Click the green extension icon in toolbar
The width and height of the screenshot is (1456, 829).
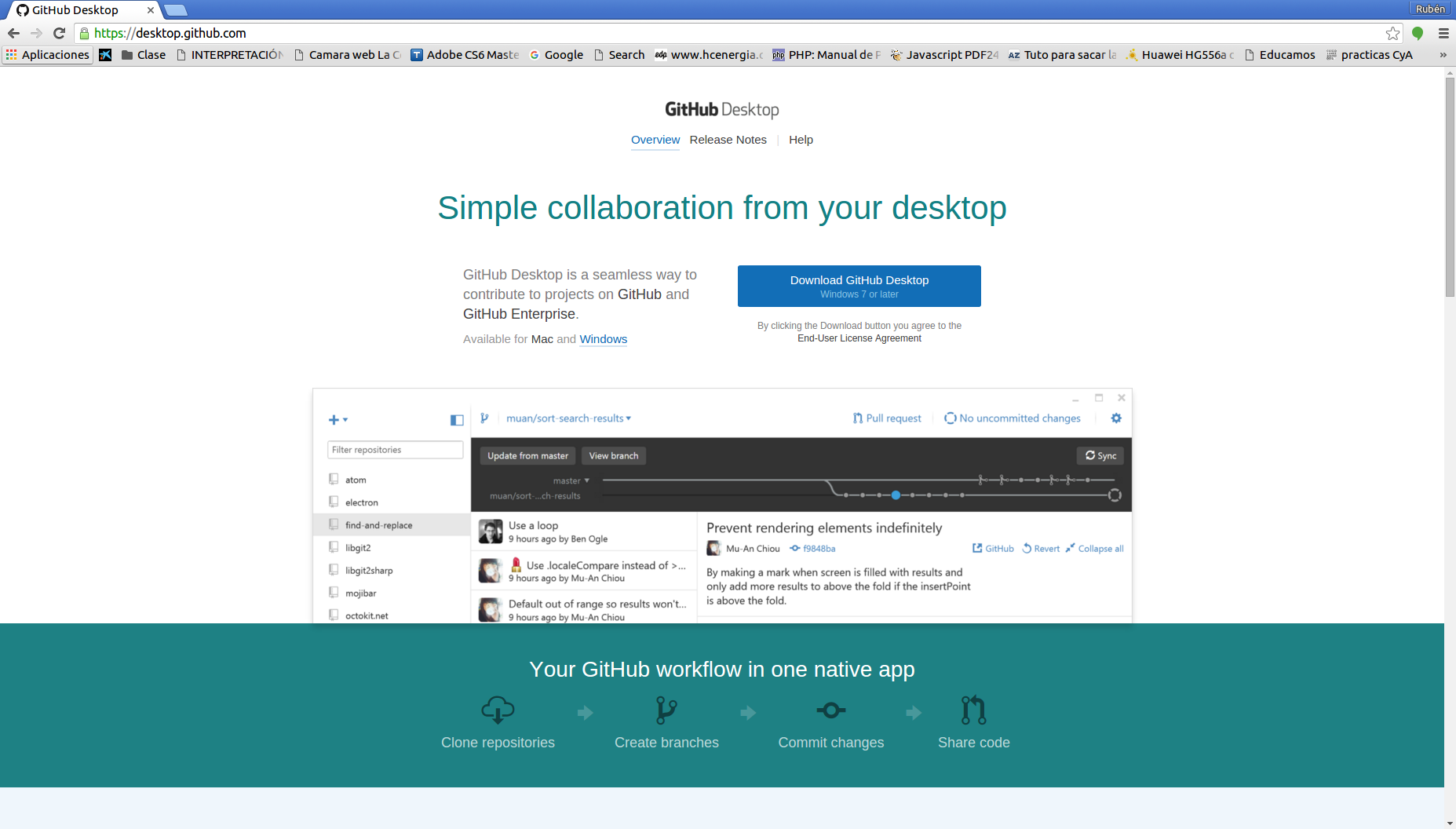1418,33
